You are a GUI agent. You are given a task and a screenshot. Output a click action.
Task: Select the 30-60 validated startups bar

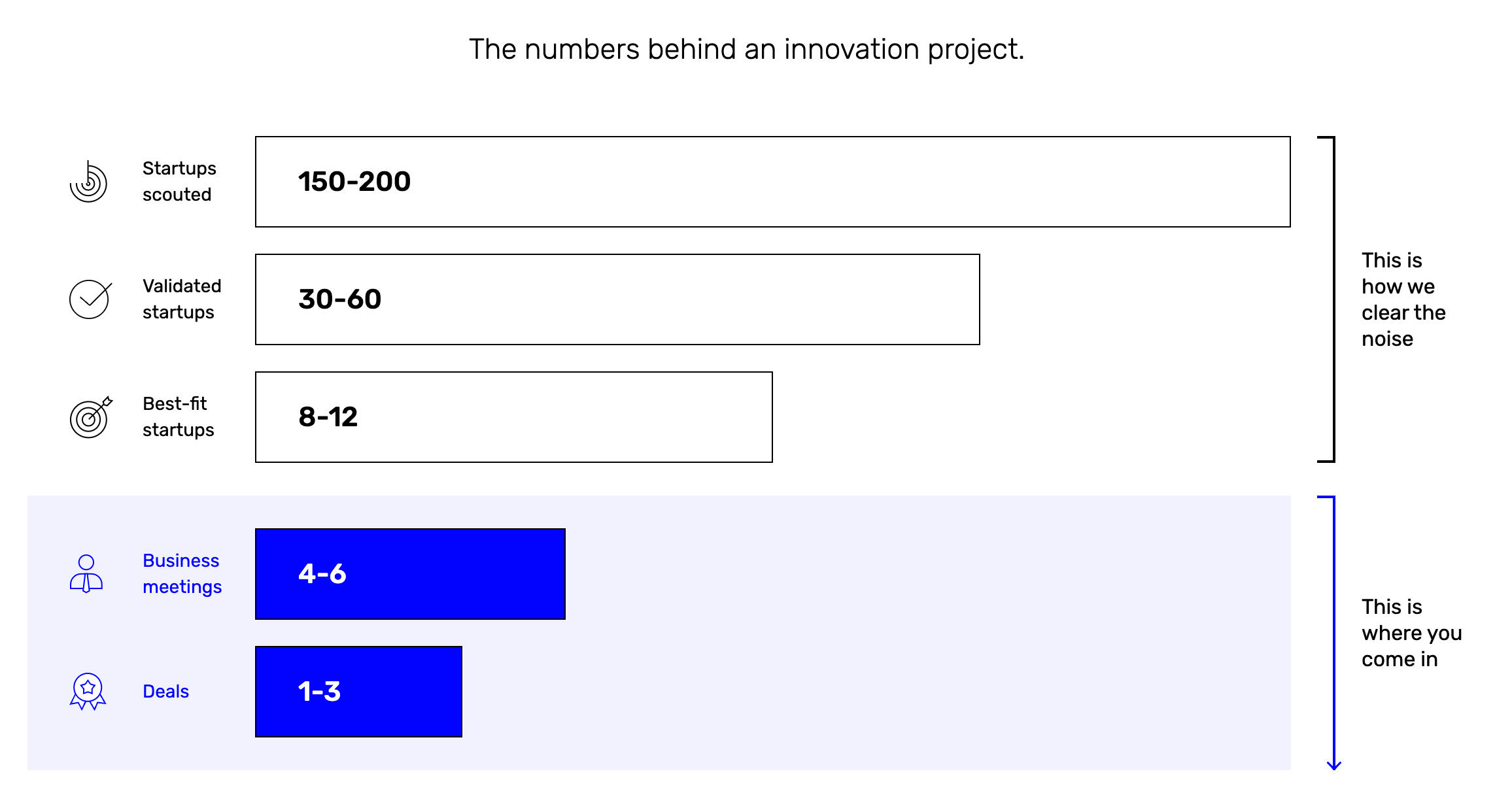click(x=617, y=299)
